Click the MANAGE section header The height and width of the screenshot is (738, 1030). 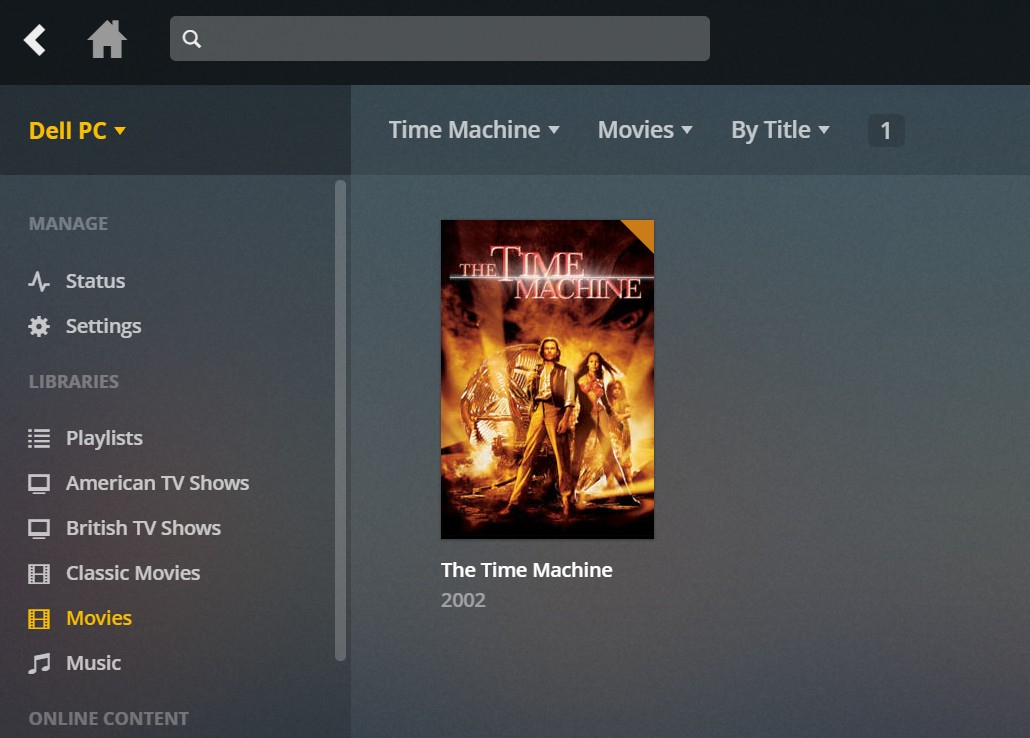(68, 223)
